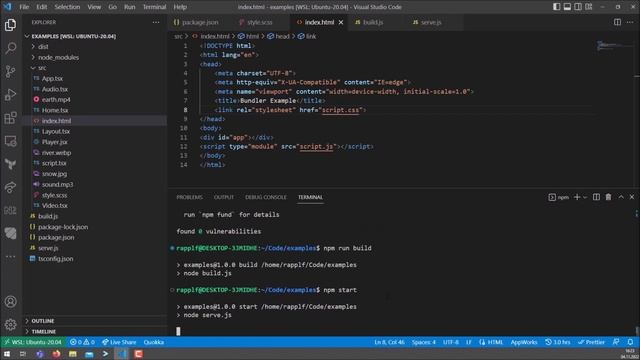
Task: Open the Problems panel tab
Action: [x=189, y=197]
